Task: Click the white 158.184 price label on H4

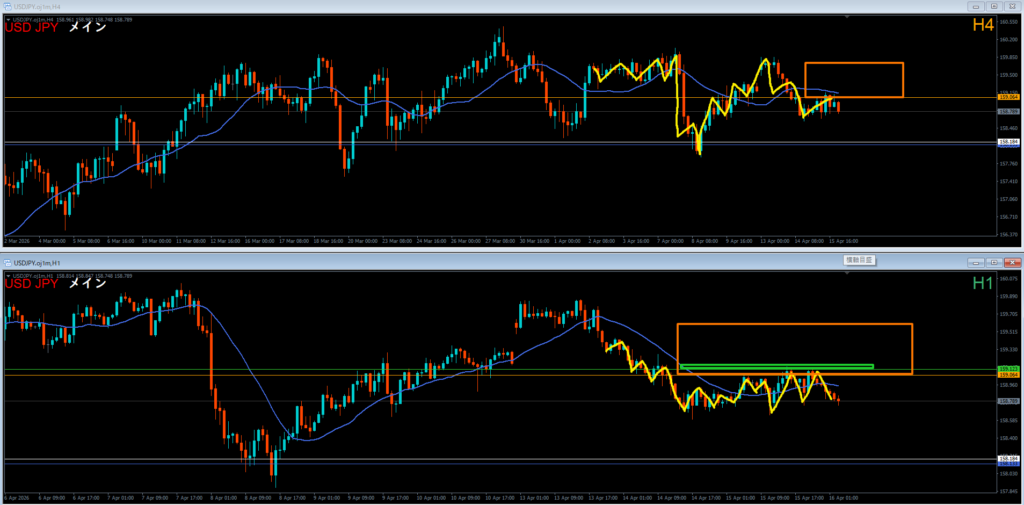Action: 1008,143
